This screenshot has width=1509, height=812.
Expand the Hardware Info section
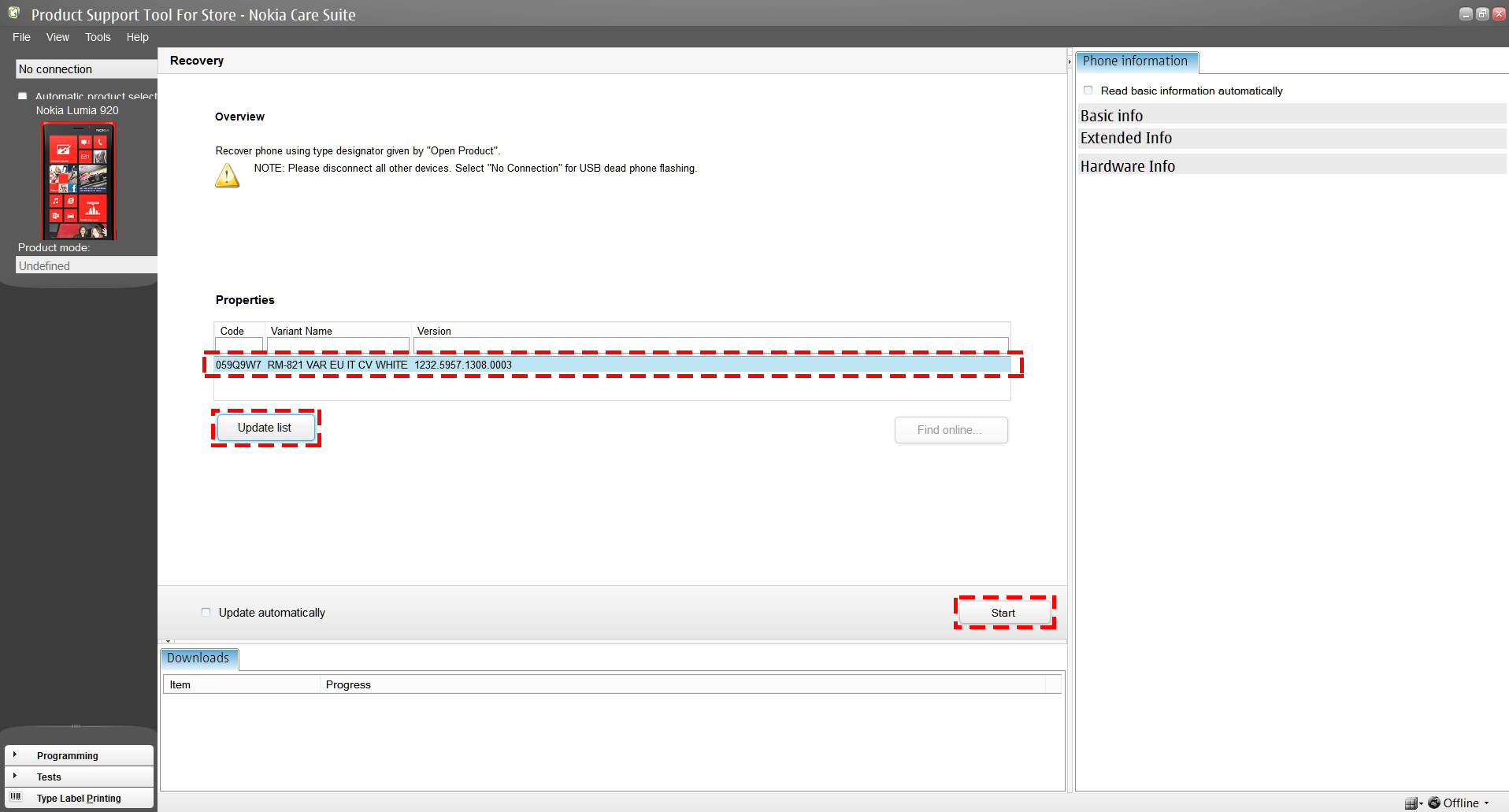(x=1292, y=166)
